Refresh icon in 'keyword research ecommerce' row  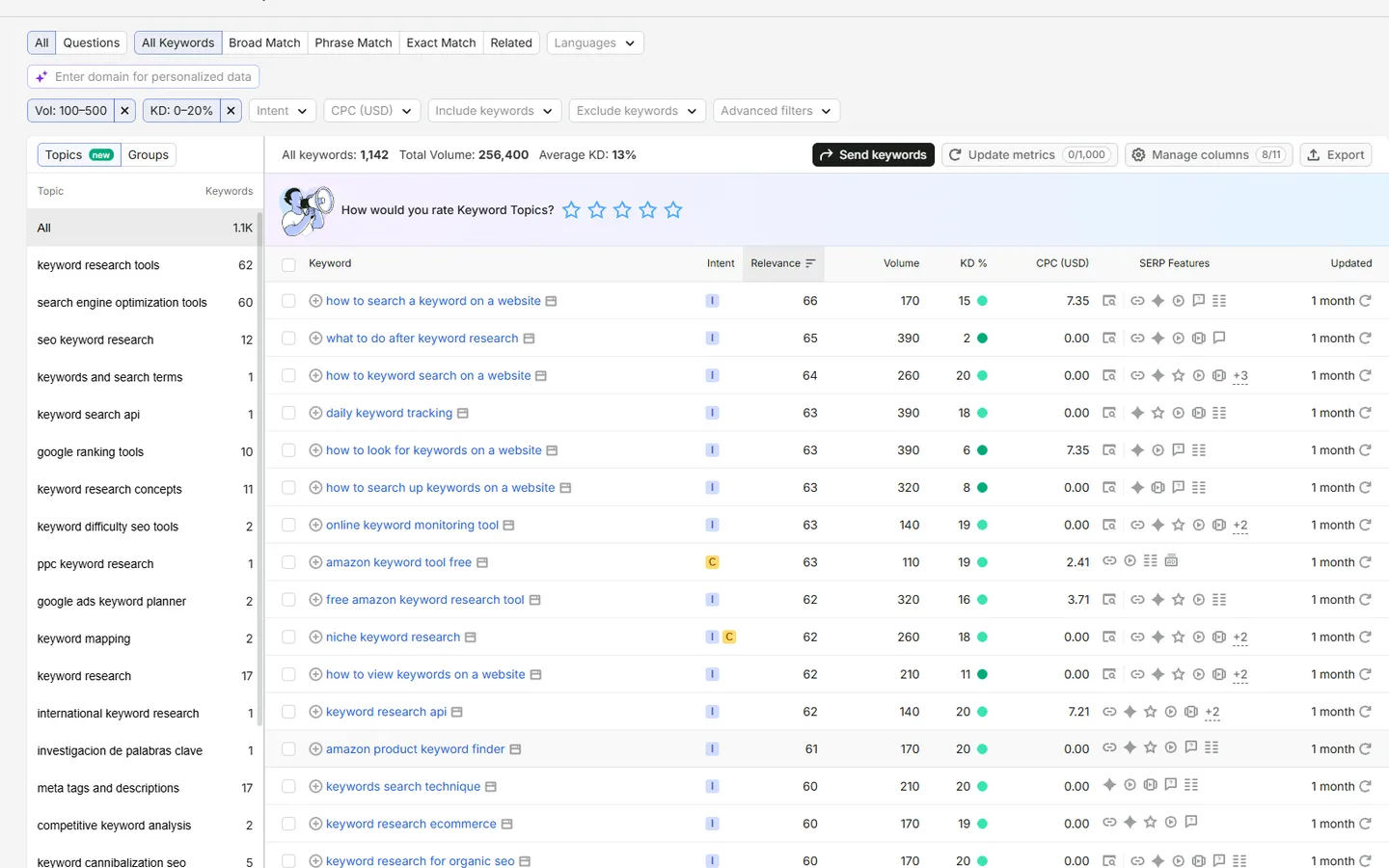tap(1366, 824)
